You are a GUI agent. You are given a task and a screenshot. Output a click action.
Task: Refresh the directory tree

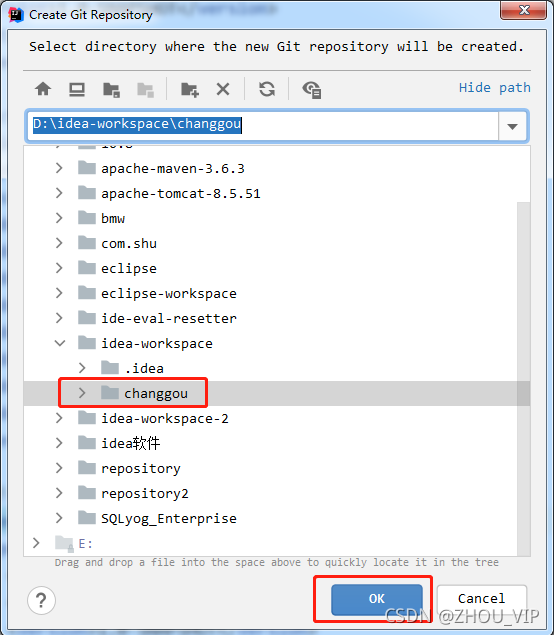coord(267,89)
